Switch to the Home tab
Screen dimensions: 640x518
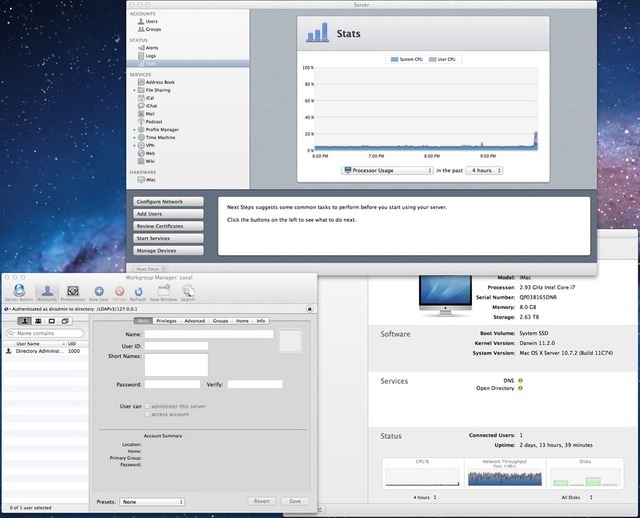click(x=242, y=321)
